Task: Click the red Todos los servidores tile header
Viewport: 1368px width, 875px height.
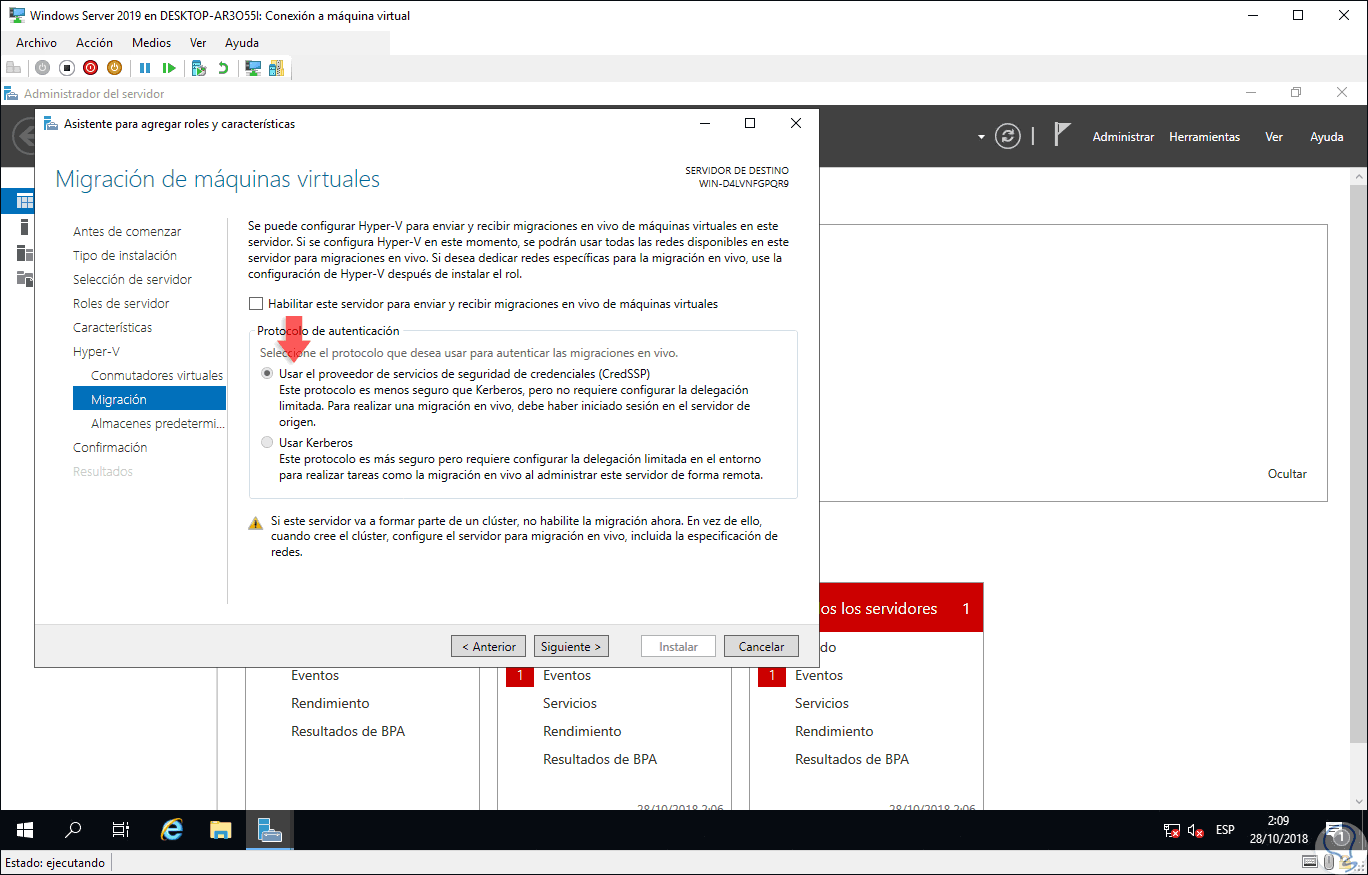Action: click(901, 608)
